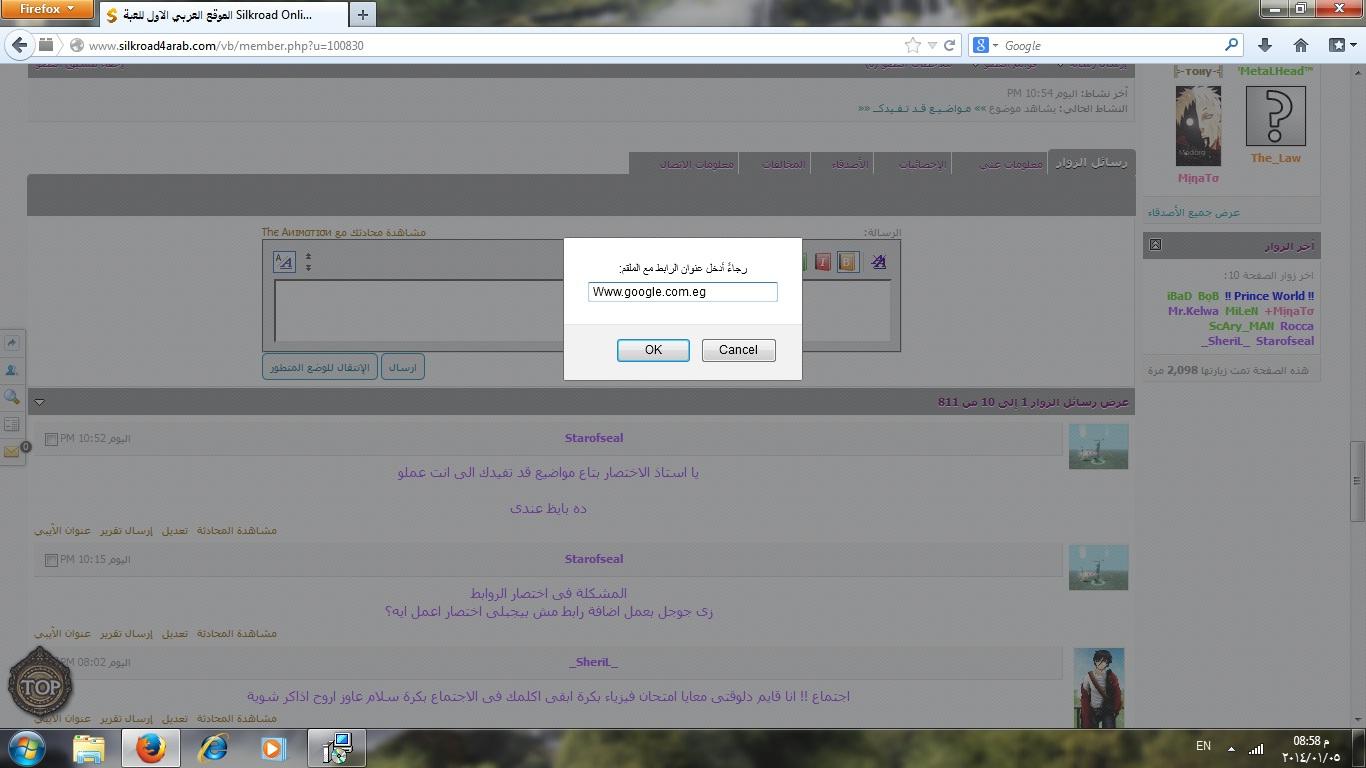Click the tab groups icon beside back button
The width and height of the screenshot is (1366, 768).
(x=46, y=45)
